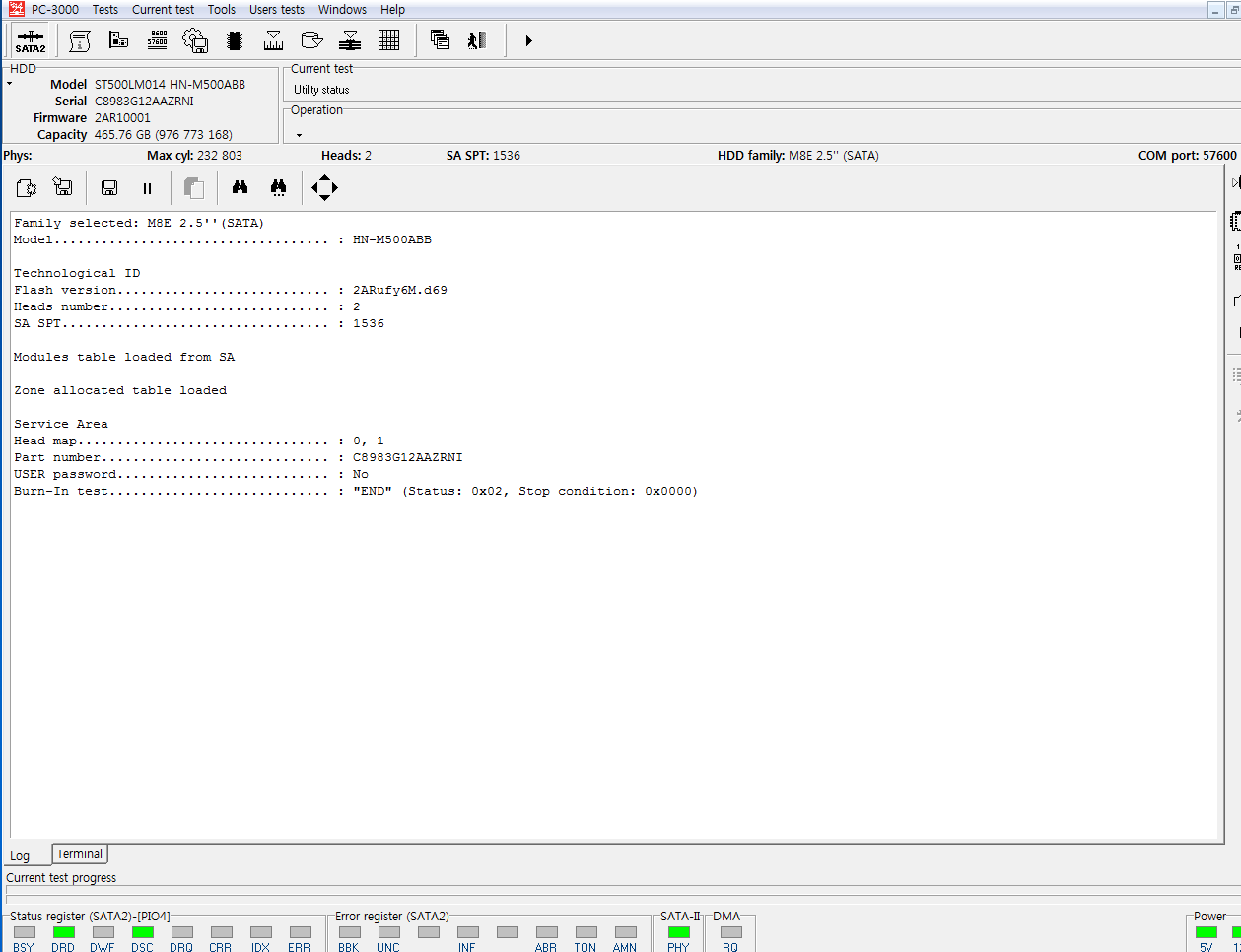
Task: Open the gear-with-floppy resources backup icon
Action: click(x=195, y=40)
